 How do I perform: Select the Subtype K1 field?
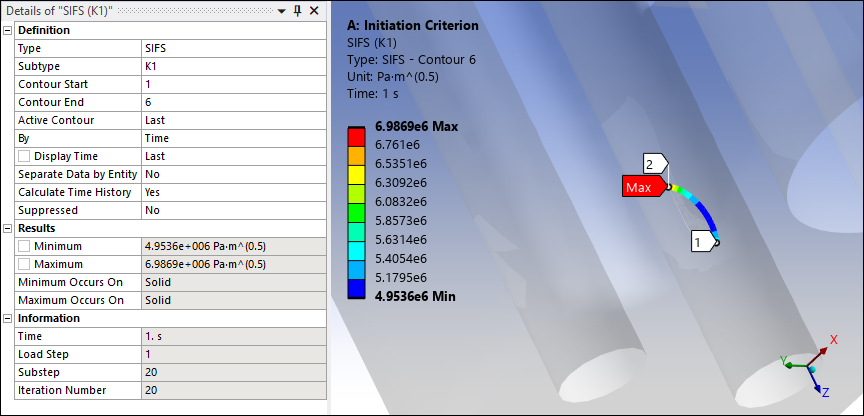pyautogui.click(x=233, y=66)
